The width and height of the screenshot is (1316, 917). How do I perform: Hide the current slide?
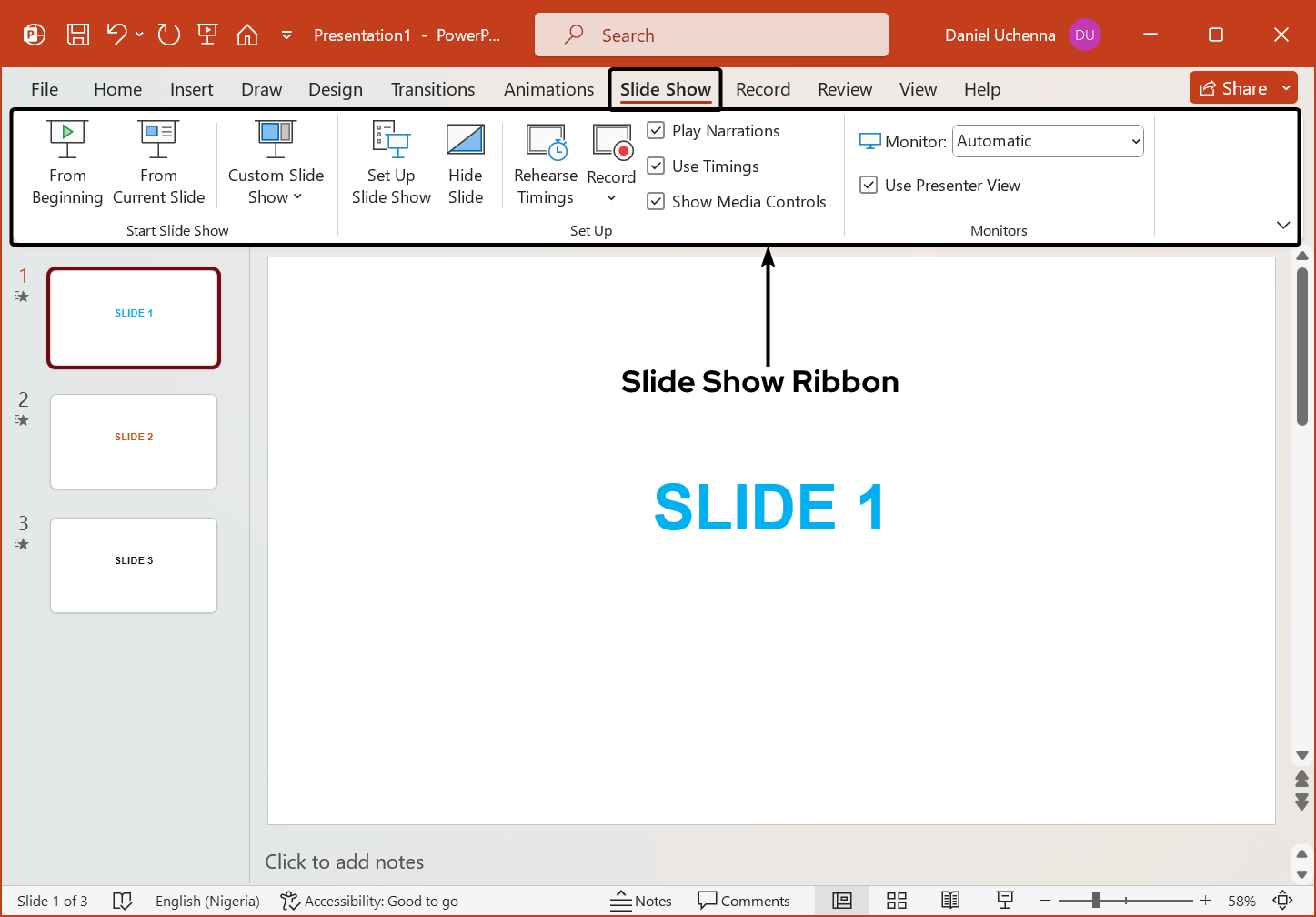click(x=466, y=164)
